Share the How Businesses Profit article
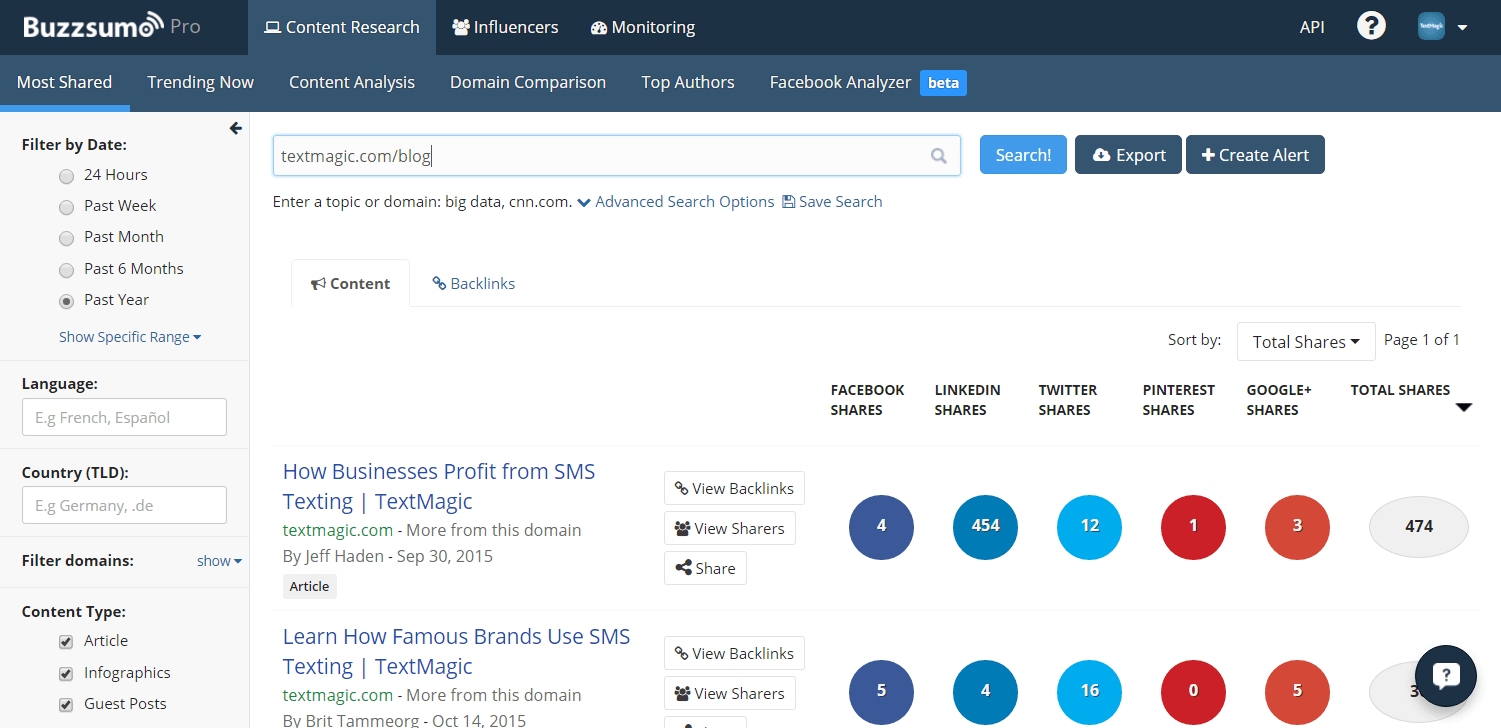The image size is (1501, 728). 705,568
